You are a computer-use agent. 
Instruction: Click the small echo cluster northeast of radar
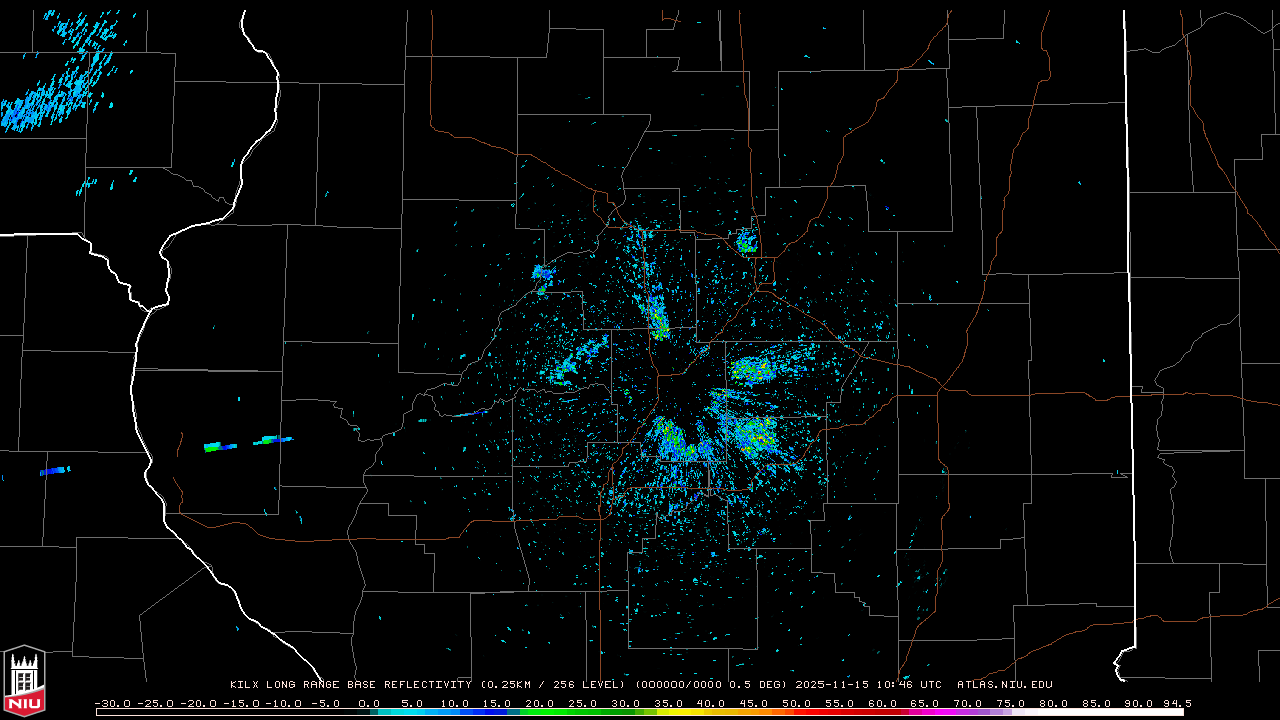[x=746, y=241]
